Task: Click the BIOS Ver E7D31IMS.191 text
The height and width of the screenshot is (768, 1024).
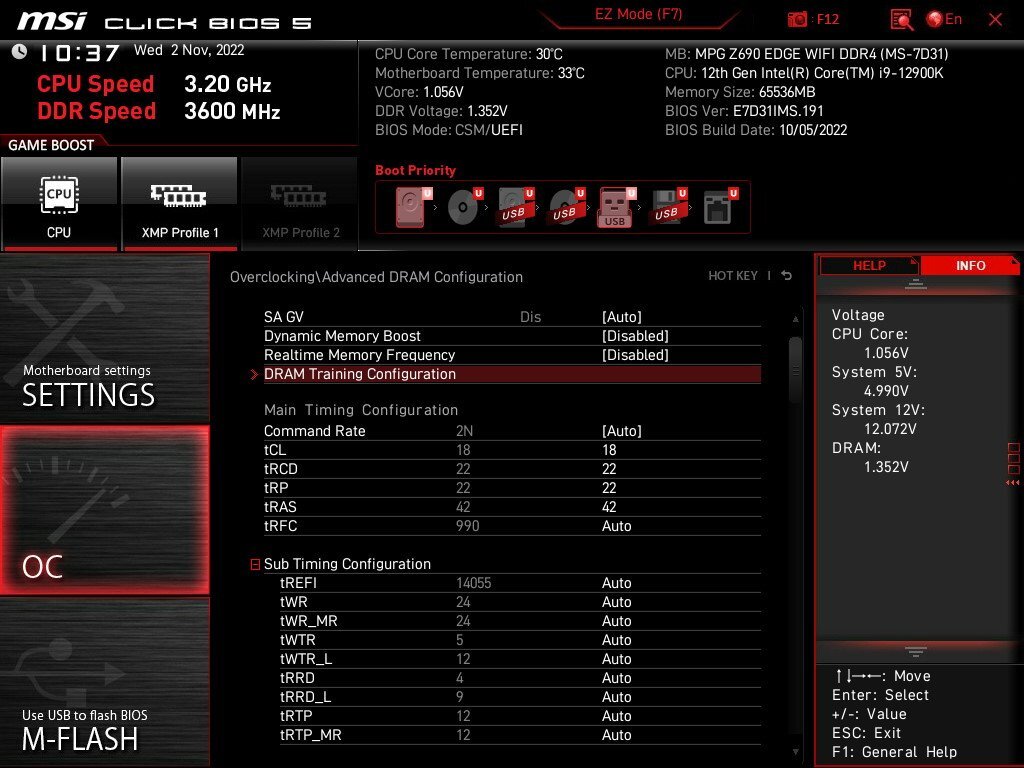Action: (744, 111)
